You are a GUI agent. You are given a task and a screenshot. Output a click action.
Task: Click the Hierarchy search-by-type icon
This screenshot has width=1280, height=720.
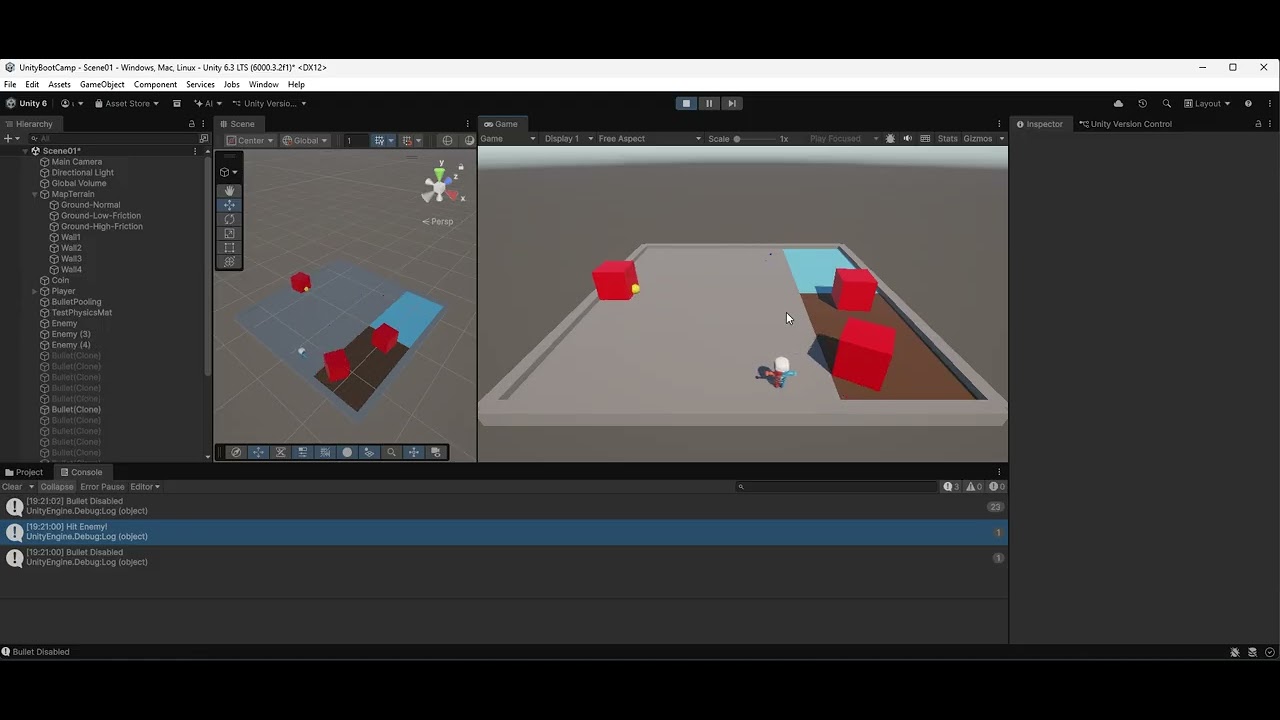pos(204,138)
